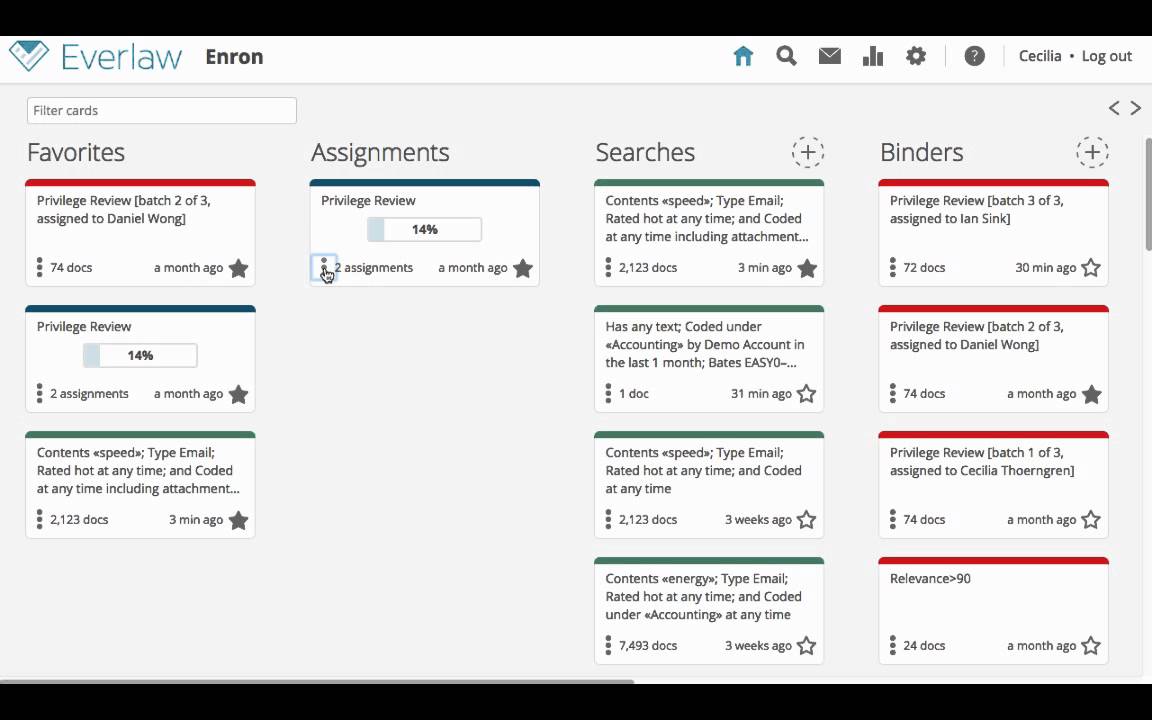Open Searches card Coded under Accounting by Demo Account
1152x720 pixels.
(705, 345)
